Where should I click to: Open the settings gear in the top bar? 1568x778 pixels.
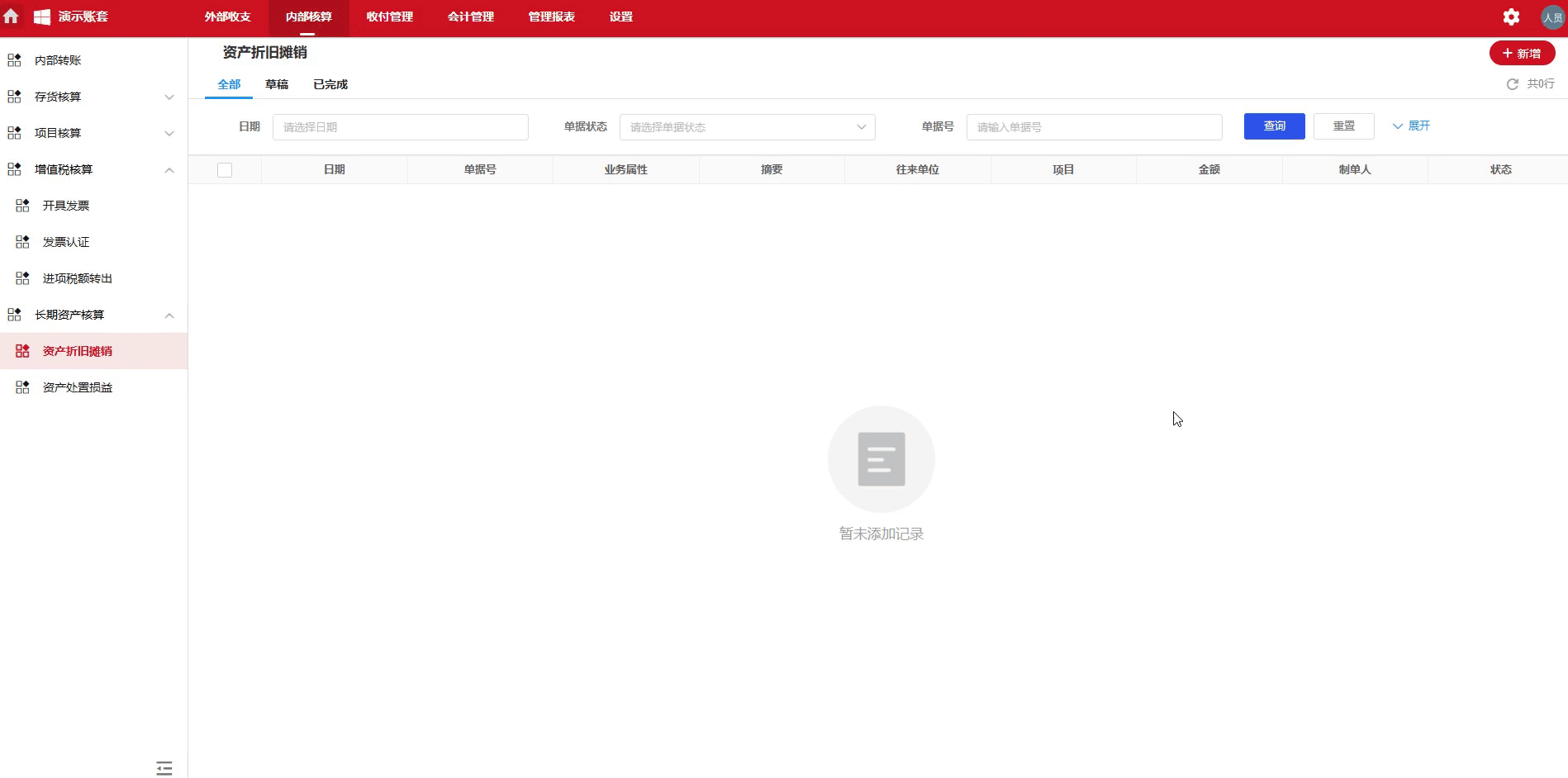[x=1513, y=17]
